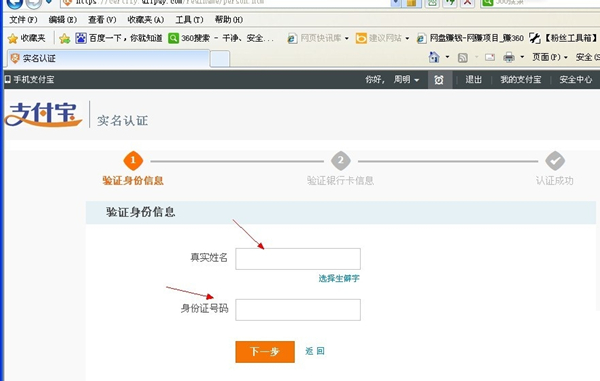The height and width of the screenshot is (381, 600).
Task: Expand the Home icon dropdown arrow
Action: tap(447, 57)
